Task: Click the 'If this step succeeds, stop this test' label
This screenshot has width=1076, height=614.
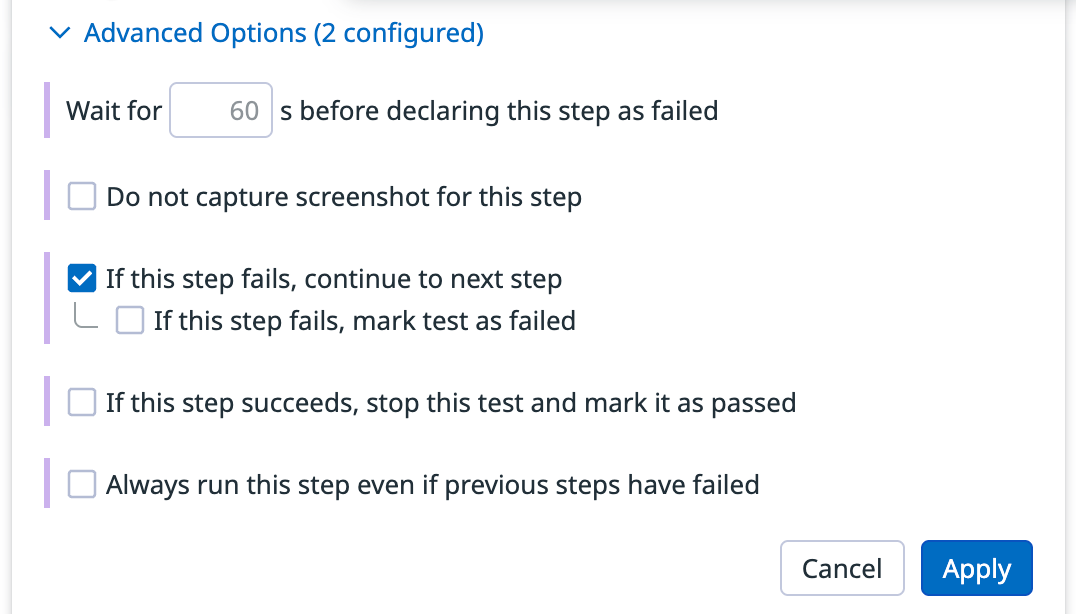Action: coord(451,403)
